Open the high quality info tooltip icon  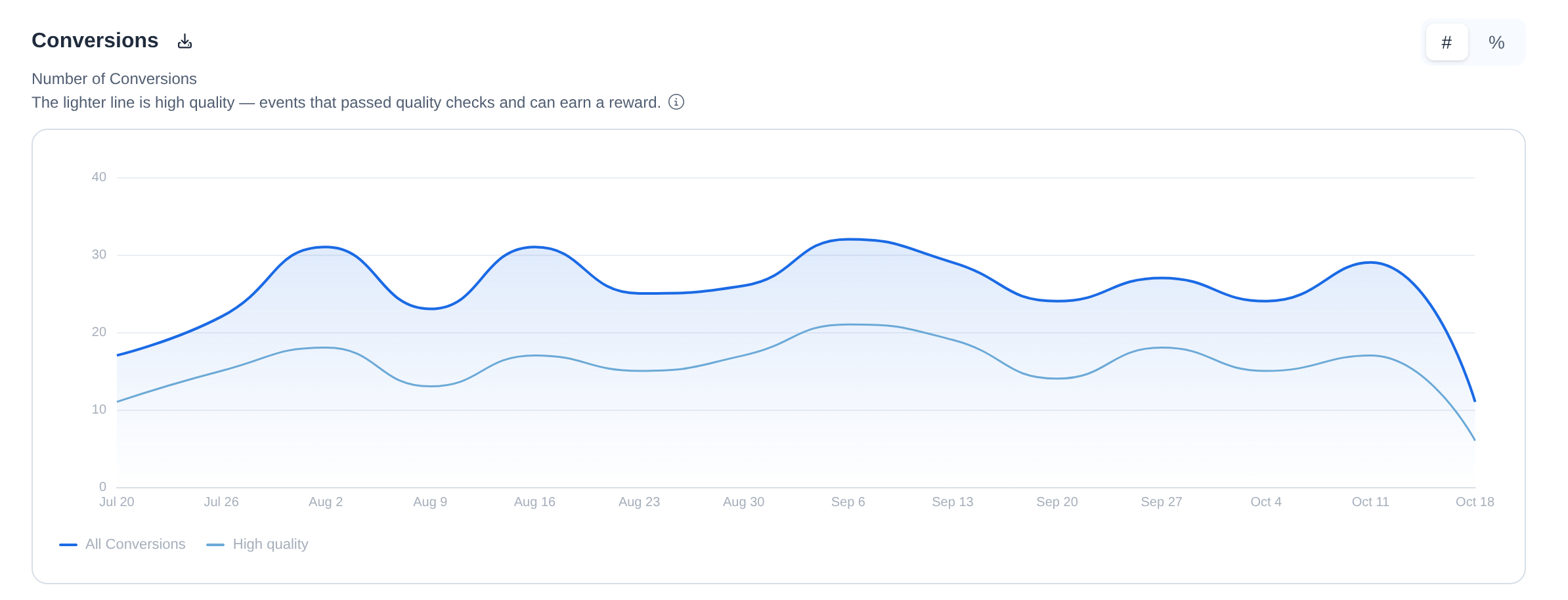pos(676,102)
